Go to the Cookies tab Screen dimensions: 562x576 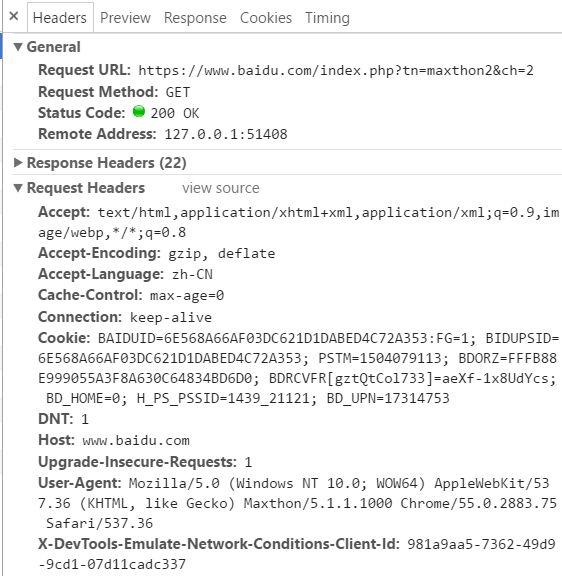tap(266, 18)
